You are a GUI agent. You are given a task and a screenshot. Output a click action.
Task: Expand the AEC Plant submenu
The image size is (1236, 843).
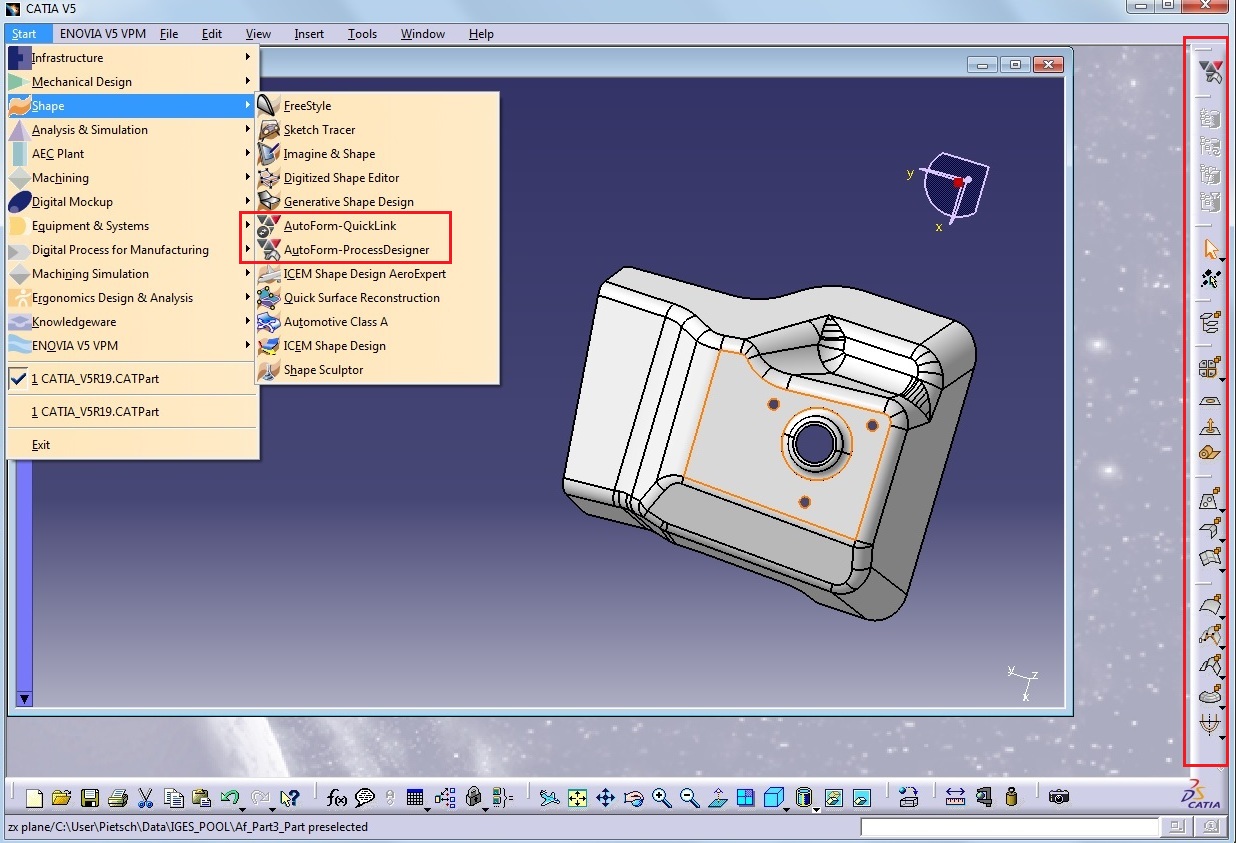[132, 154]
